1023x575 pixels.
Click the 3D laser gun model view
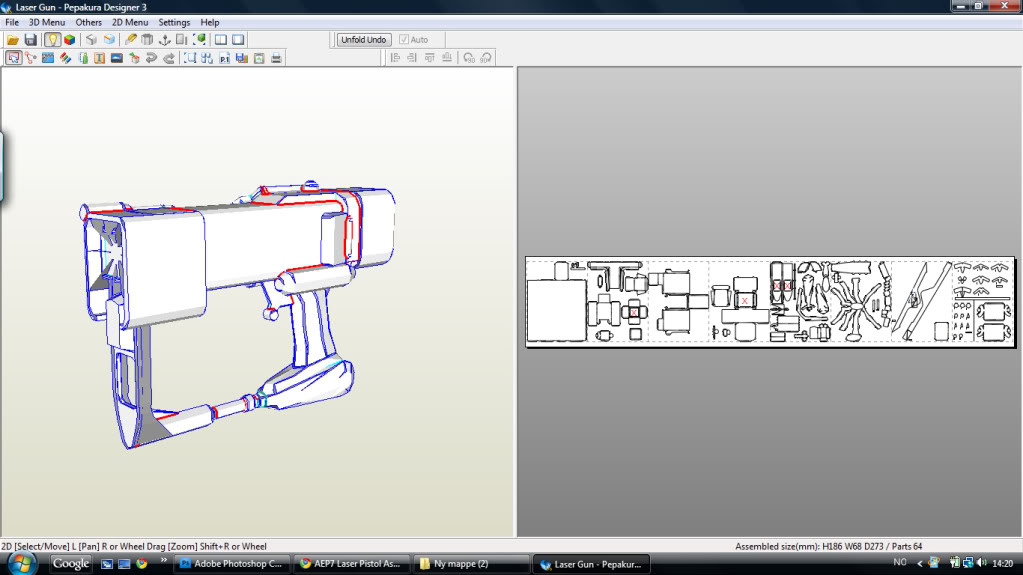(x=238, y=315)
